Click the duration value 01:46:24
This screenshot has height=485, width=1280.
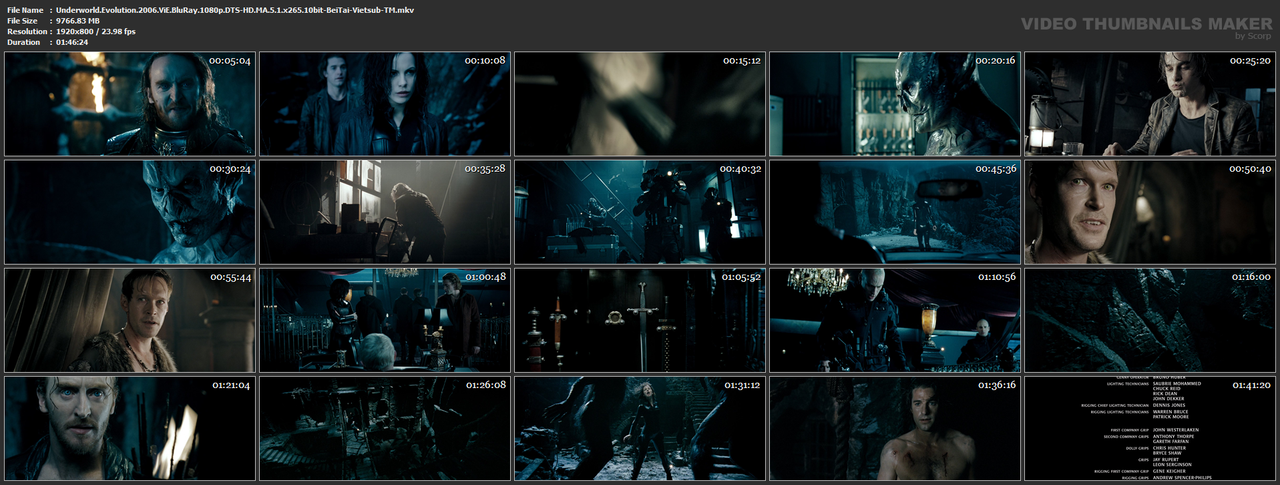[x=72, y=42]
